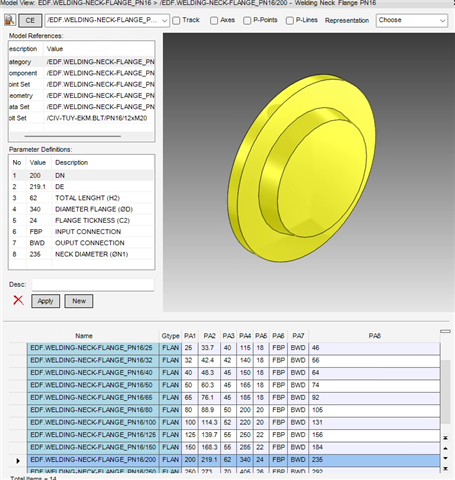Viewport: 455px width, 480px height.
Task: Click the PA1 column header
Action: coord(190,336)
